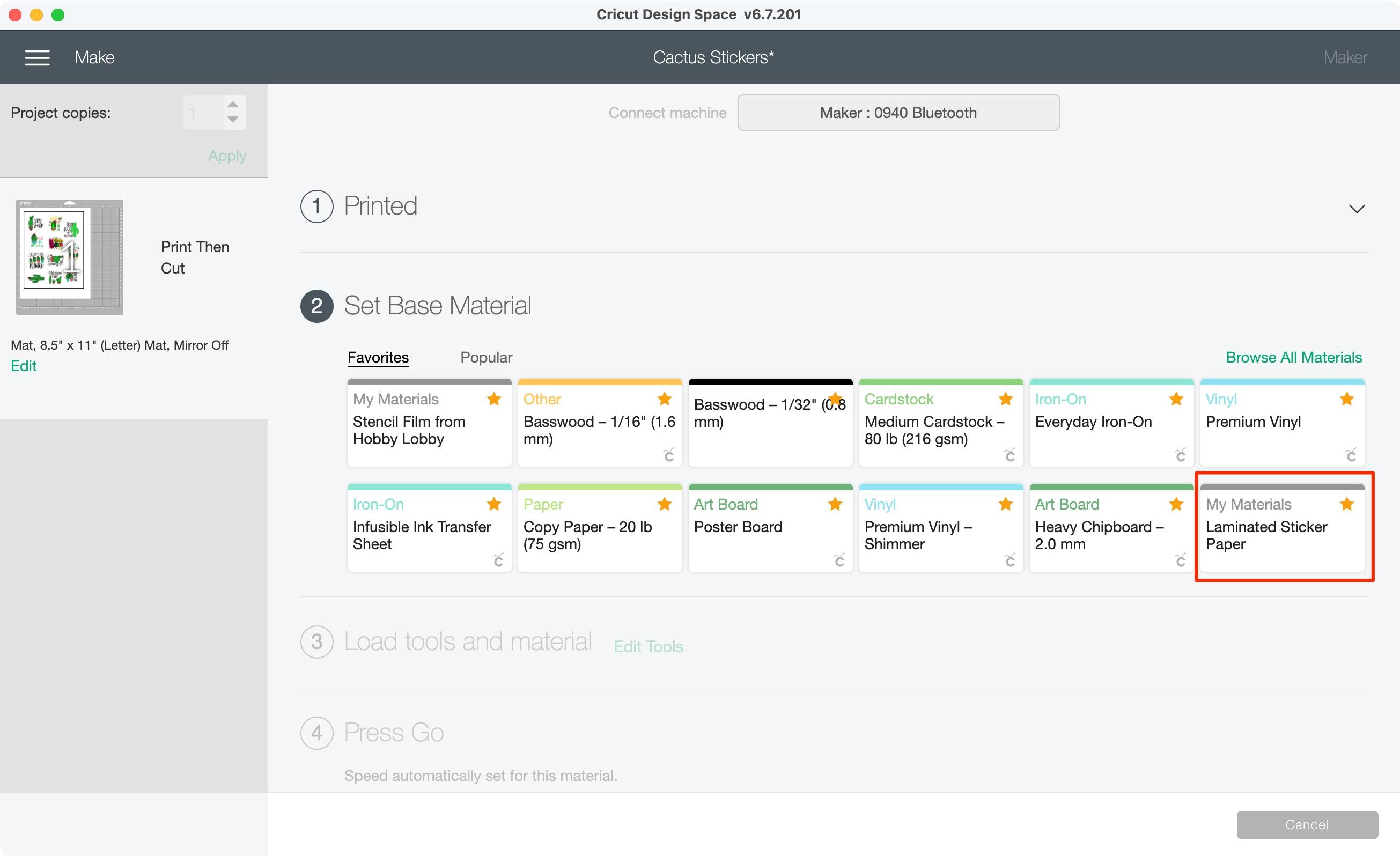Expand project copies stepper upward arrow
Viewport: 1400px width, 856px height.
(x=233, y=106)
